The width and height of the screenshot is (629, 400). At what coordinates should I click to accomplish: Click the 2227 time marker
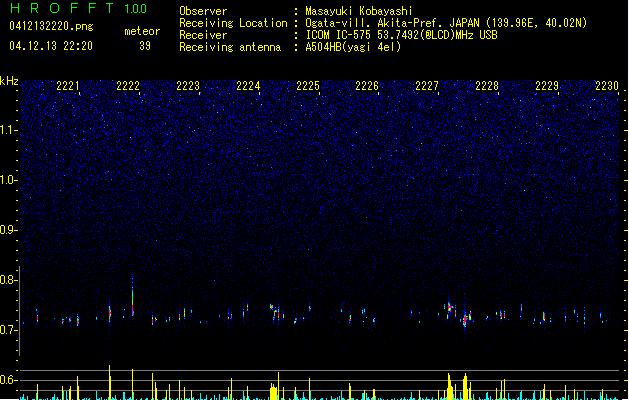[x=427, y=86]
